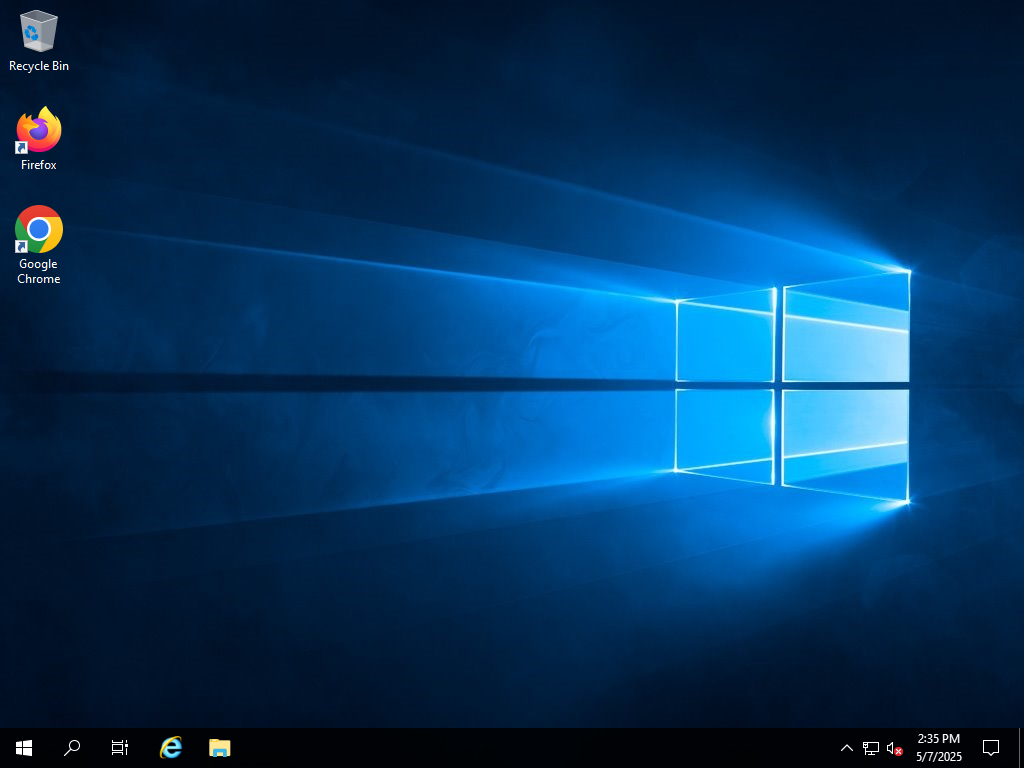Open File Explorer from the taskbar
This screenshot has height=768, width=1024.
coord(219,748)
